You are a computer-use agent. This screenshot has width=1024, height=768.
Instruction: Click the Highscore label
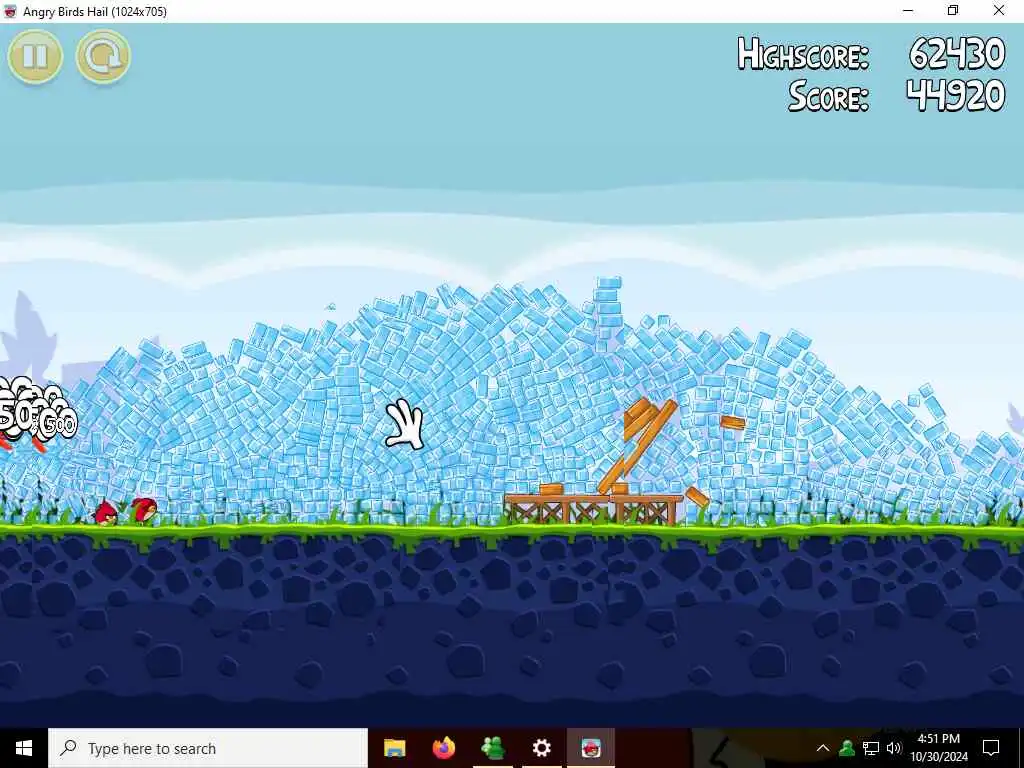pyautogui.click(x=803, y=54)
